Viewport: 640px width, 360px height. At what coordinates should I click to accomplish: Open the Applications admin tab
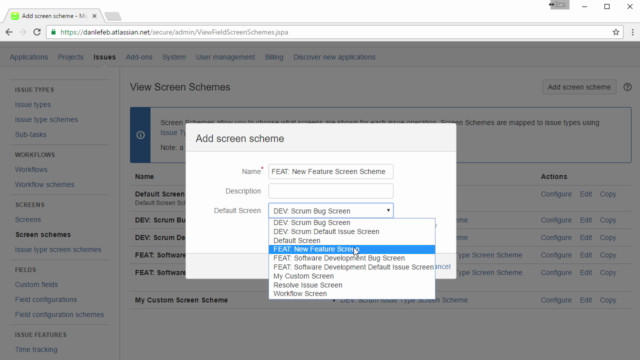(29, 57)
